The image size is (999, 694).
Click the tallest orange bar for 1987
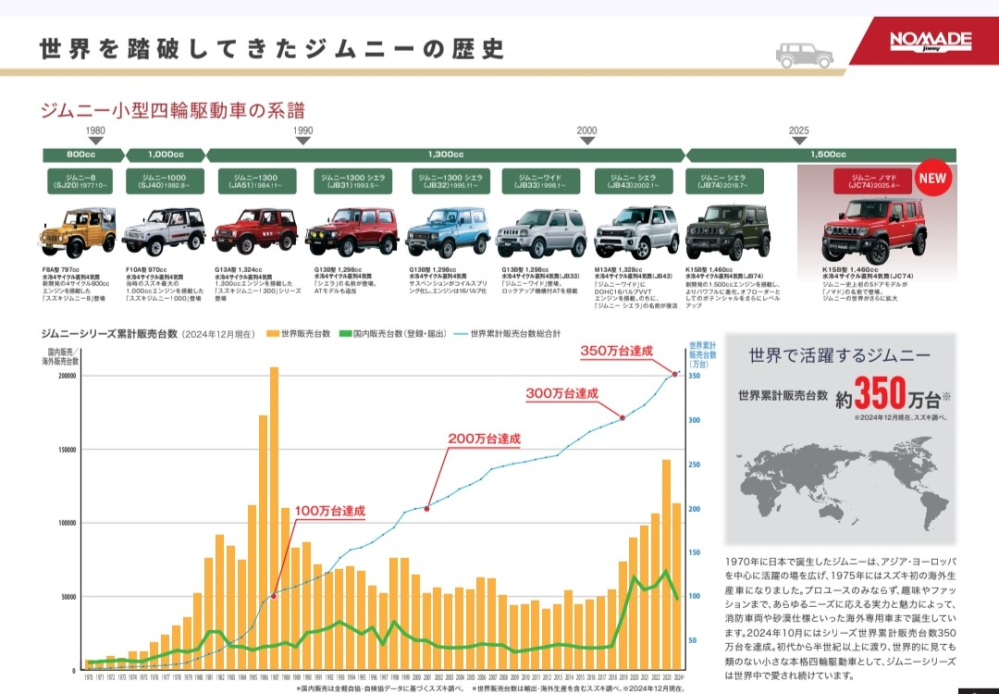pyautogui.click(x=274, y=519)
